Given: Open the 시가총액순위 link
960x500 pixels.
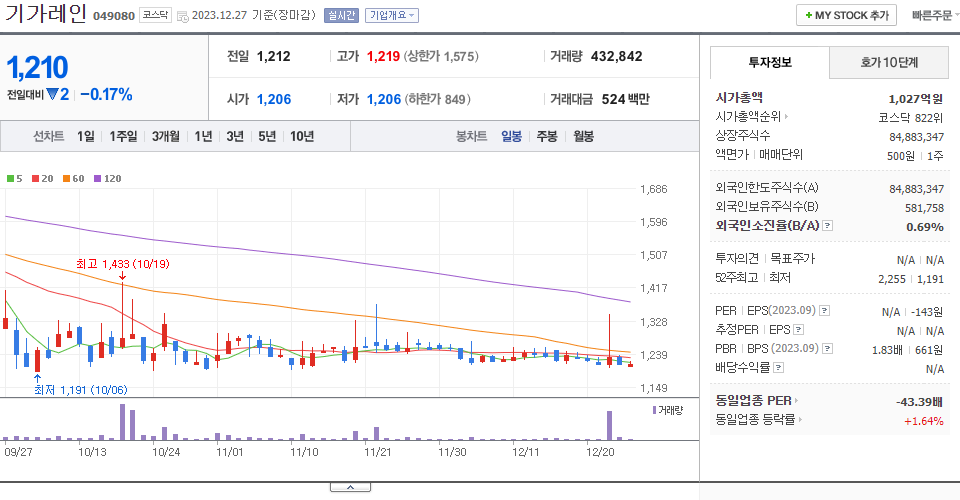Looking at the screenshot, I should tap(751, 116).
